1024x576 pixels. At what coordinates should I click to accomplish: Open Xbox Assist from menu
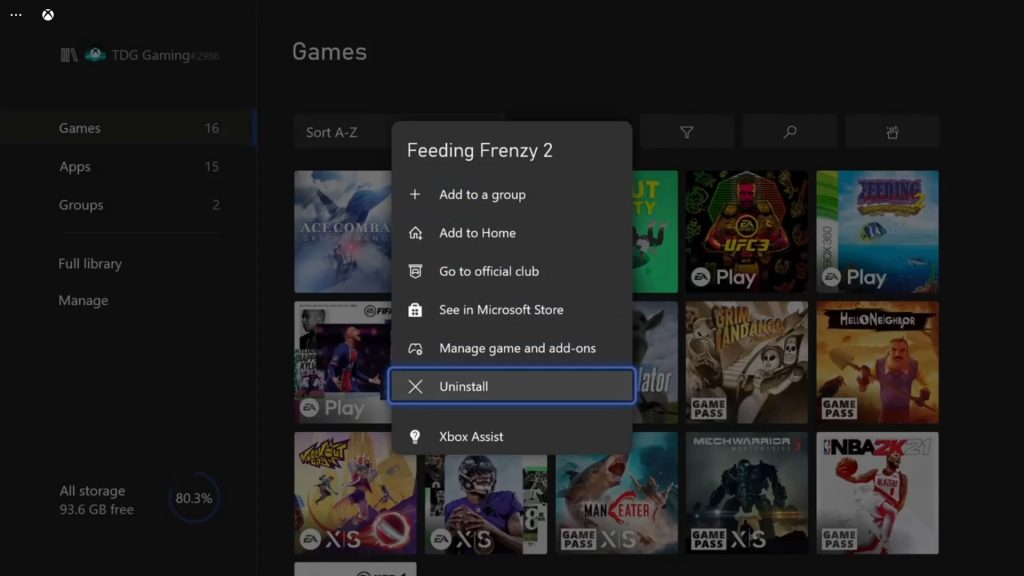click(x=512, y=436)
